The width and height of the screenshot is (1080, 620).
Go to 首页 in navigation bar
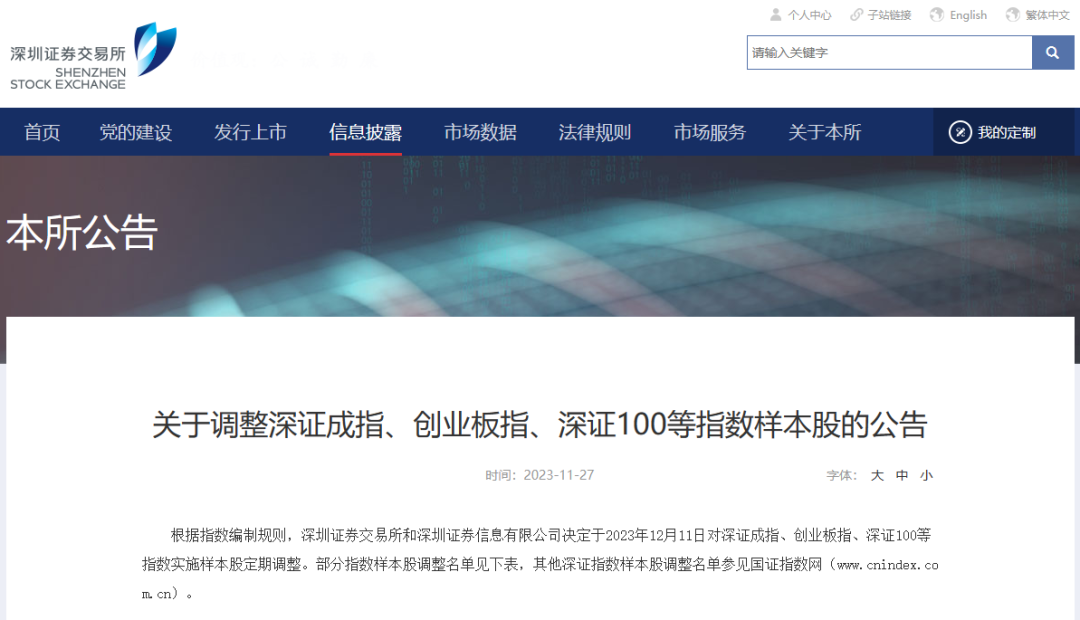click(x=42, y=132)
